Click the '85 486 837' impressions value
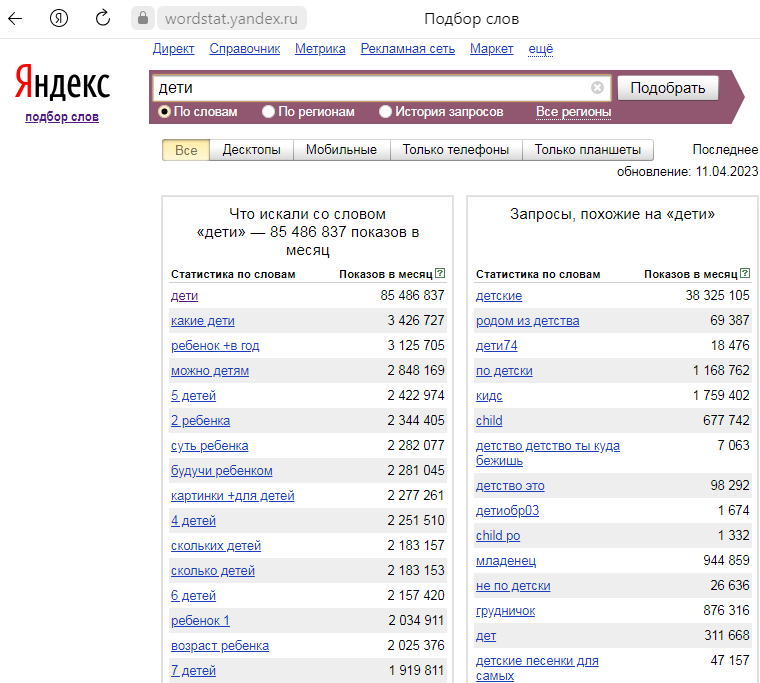The height and width of the screenshot is (683, 760). (412, 295)
